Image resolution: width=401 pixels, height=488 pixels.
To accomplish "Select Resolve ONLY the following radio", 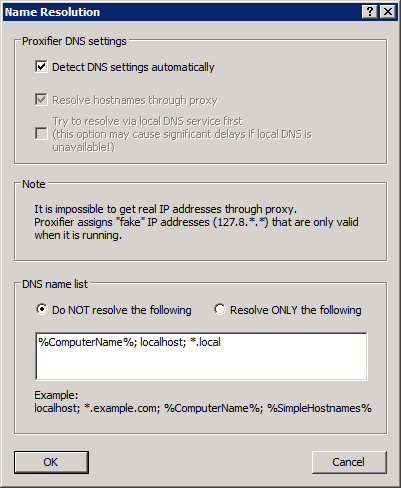I will click(x=220, y=310).
